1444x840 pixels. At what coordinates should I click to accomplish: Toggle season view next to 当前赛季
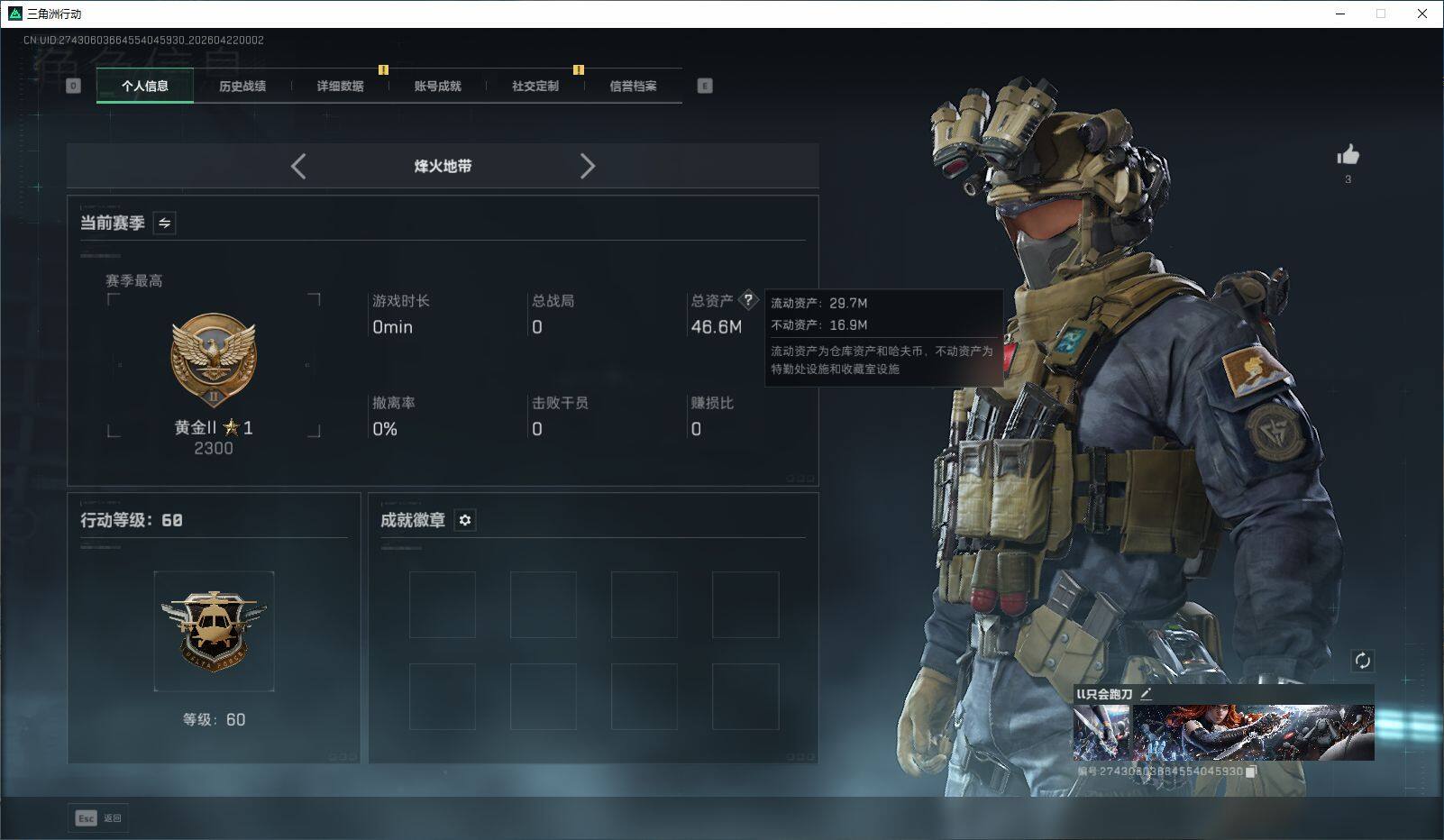pyautogui.click(x=164, y=223)
